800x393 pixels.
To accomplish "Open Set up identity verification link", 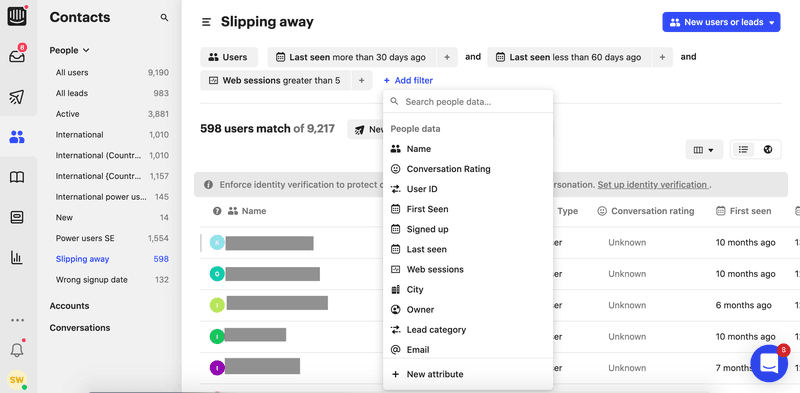I will pos(653,185).
